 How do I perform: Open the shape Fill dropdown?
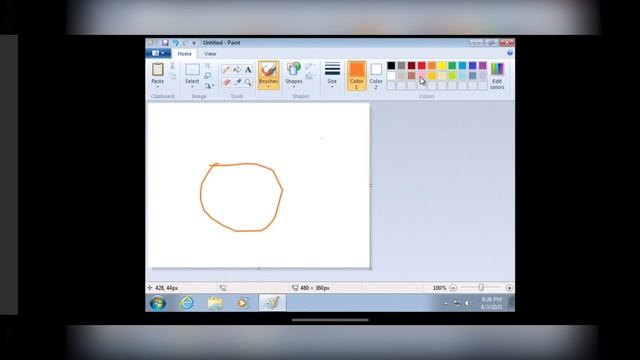point(310,76)
